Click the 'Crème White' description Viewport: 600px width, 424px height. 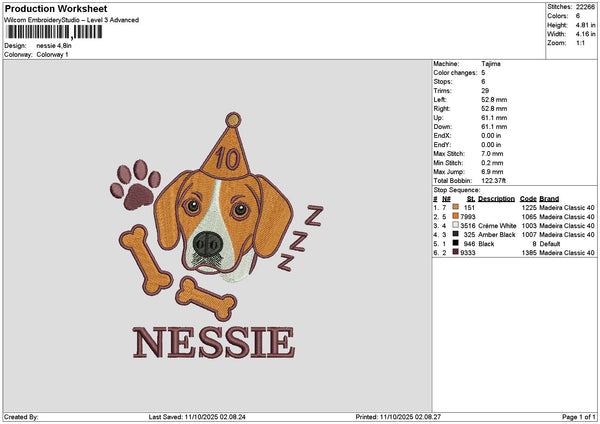(x=497, y=225)
